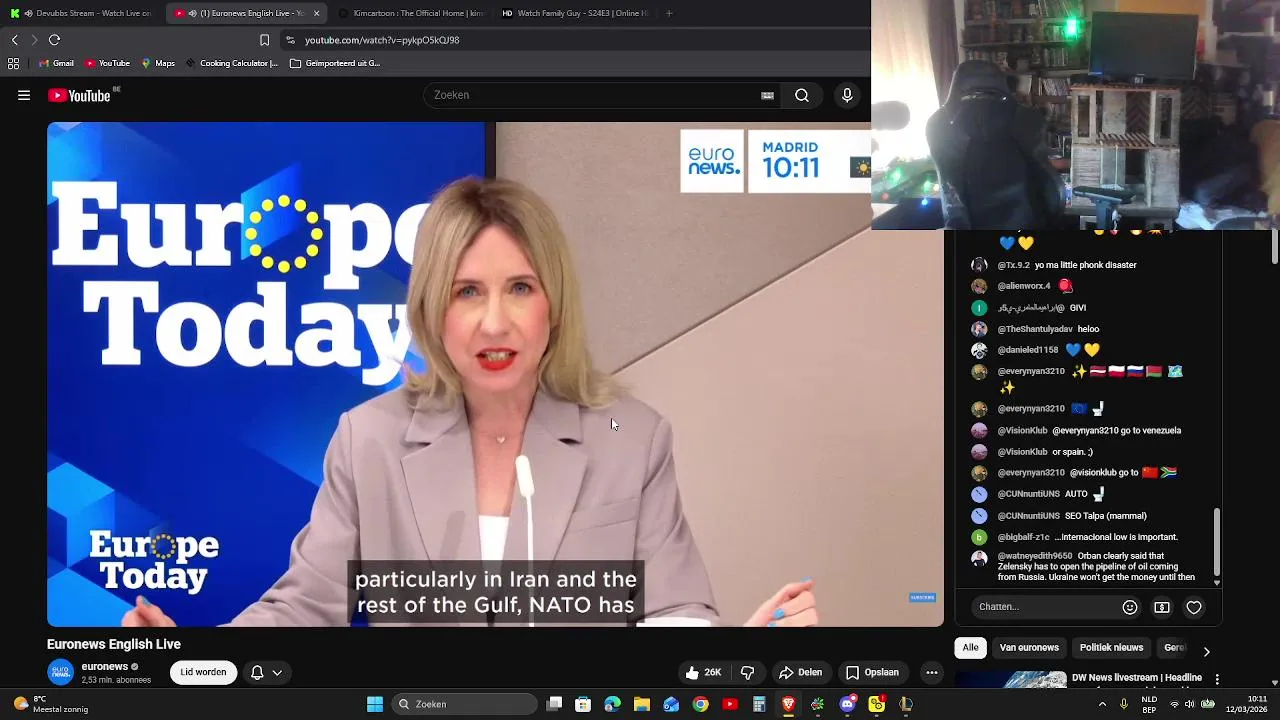
Task: Click the live chat scrollbar
Action: tap(1217, 541)
